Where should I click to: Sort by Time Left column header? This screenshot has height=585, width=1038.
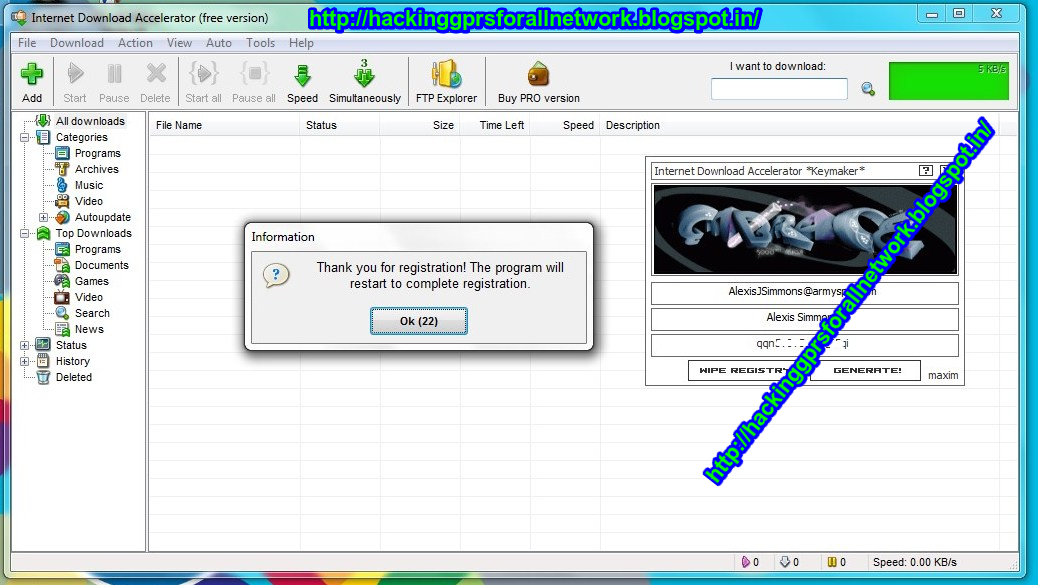[x=496, y=125]
